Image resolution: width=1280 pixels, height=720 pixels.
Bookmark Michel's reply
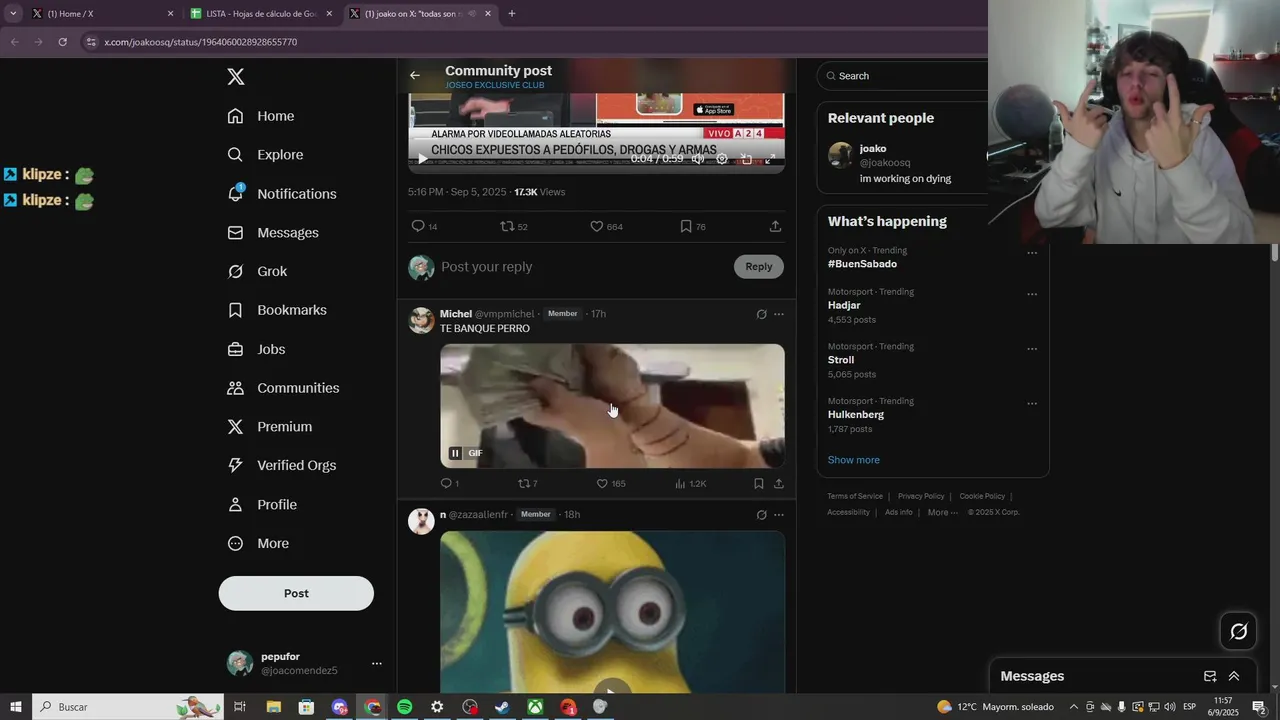pos(759,483)
